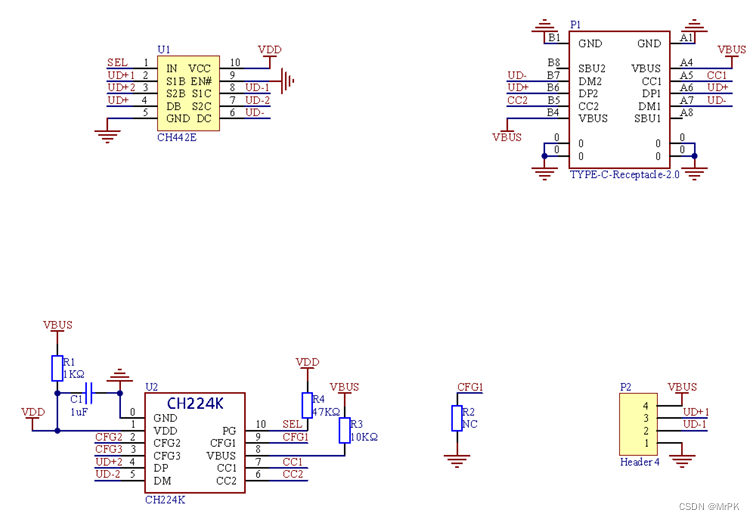Click the CC2 net label at pin B5

pos(517,100)
